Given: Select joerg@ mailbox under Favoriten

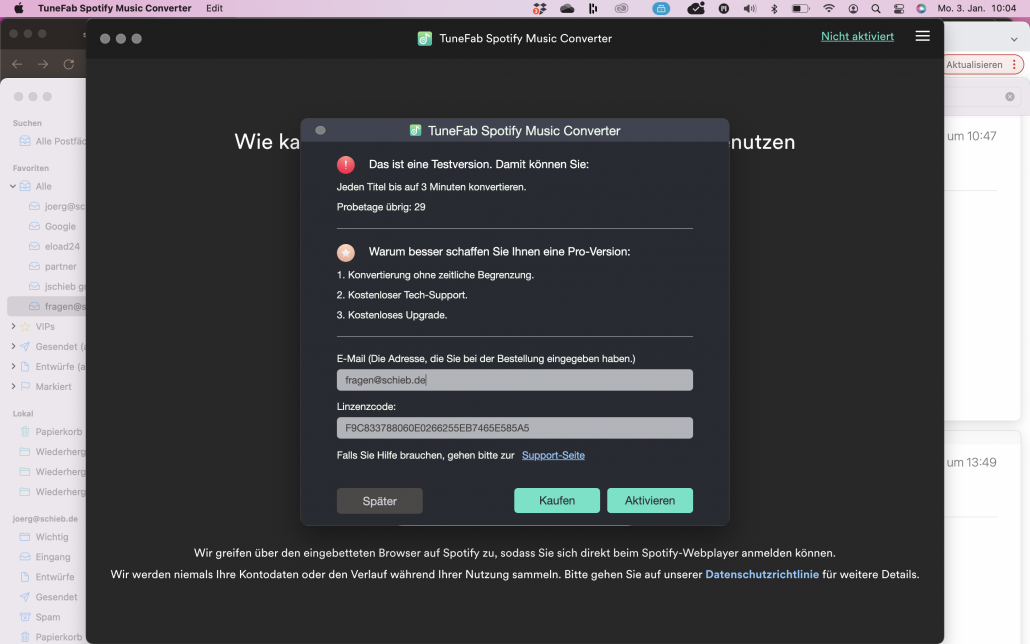Looking at the screenshot, I should click(x=57, y=206).
